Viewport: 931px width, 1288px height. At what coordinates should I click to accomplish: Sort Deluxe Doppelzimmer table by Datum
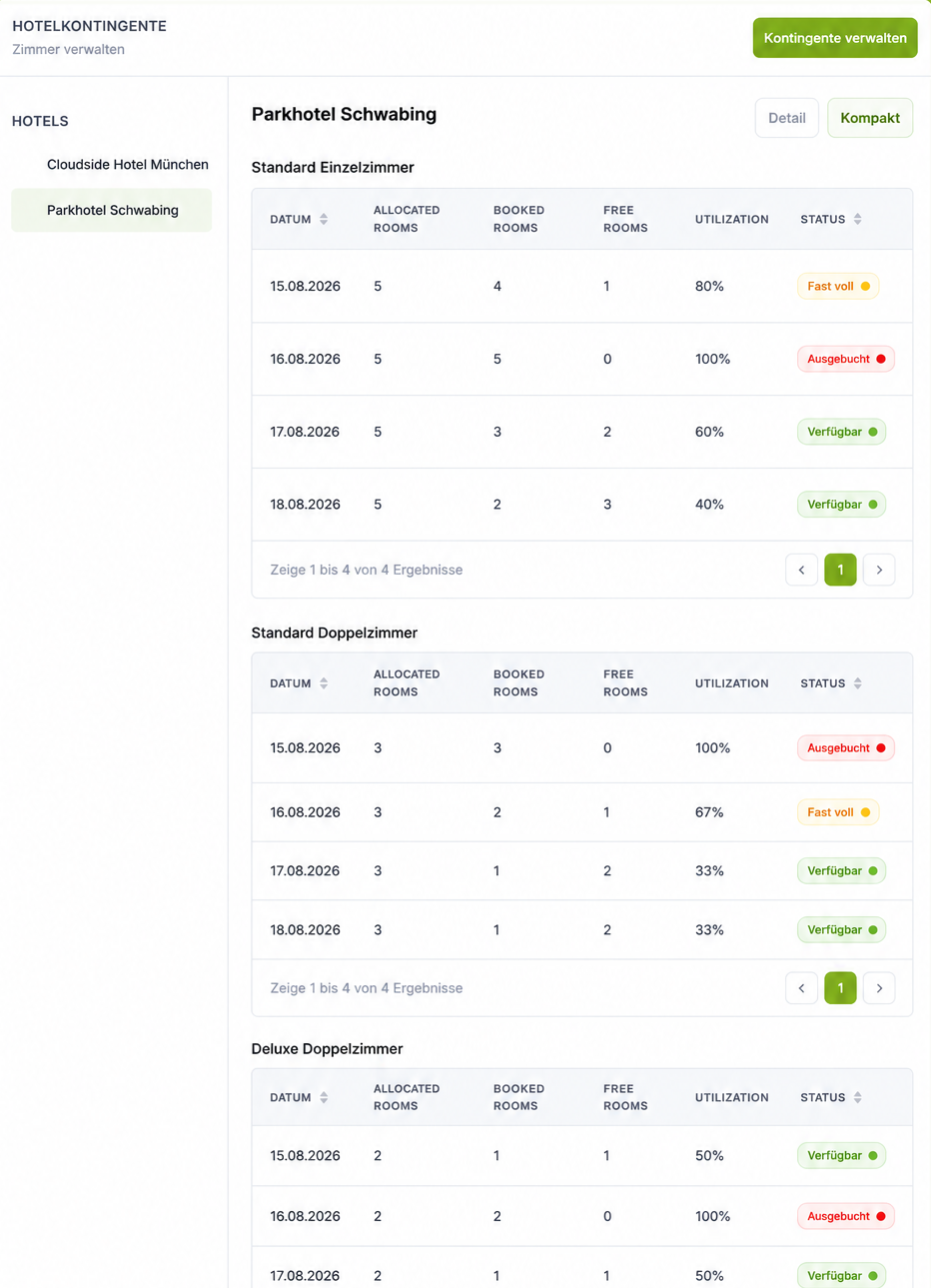click(299, 1097)
